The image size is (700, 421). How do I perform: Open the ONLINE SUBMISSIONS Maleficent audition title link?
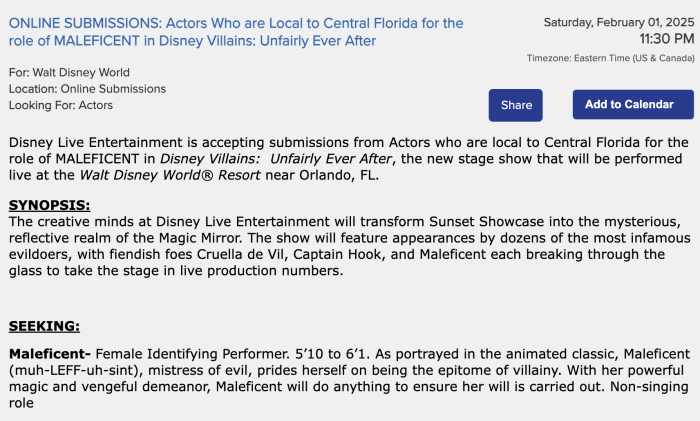point(236,31)
